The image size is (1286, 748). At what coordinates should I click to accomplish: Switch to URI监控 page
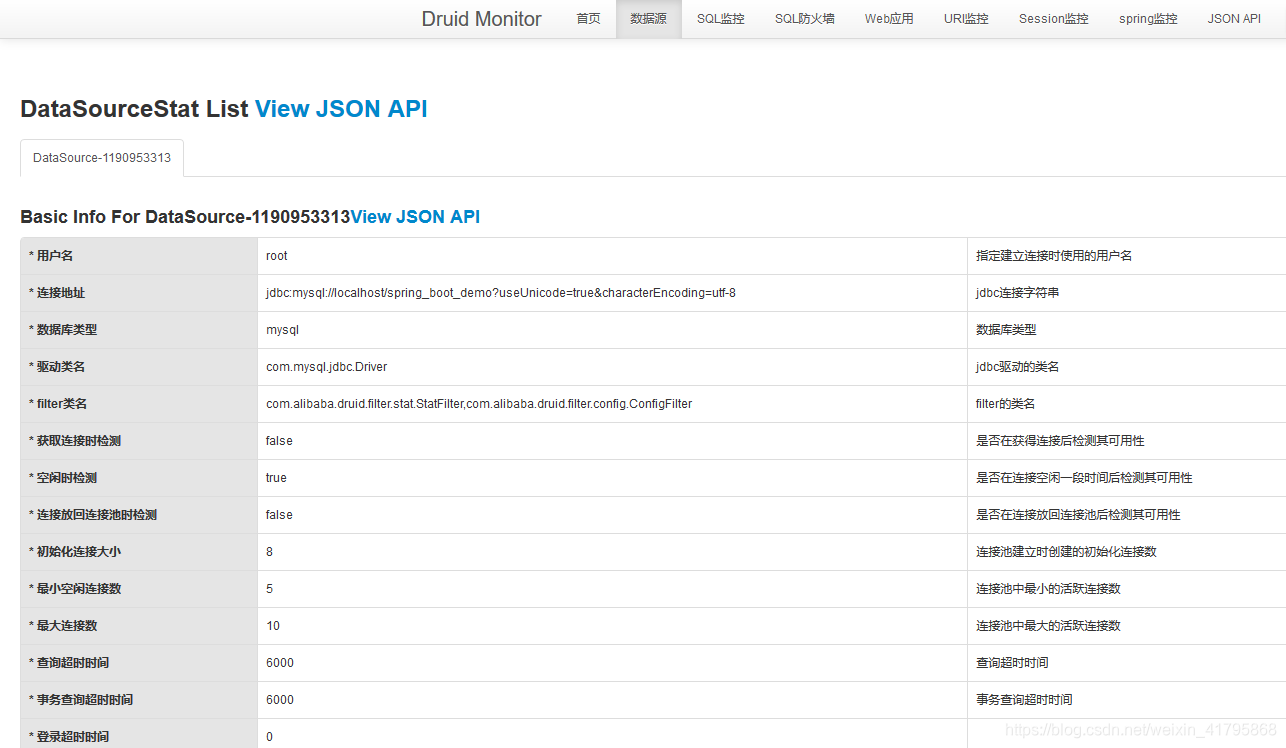(966, 19)
